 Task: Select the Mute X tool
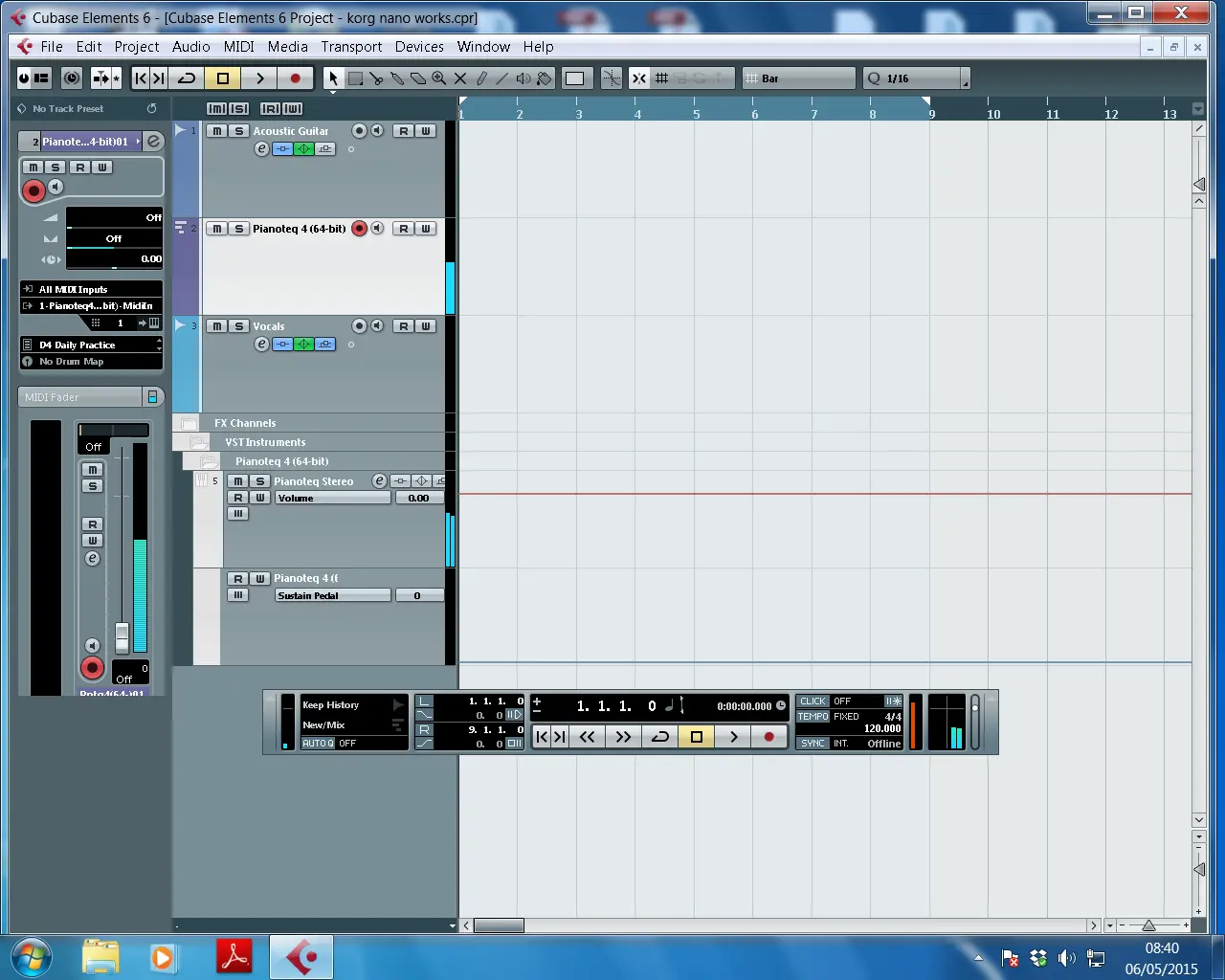point(460,78)
